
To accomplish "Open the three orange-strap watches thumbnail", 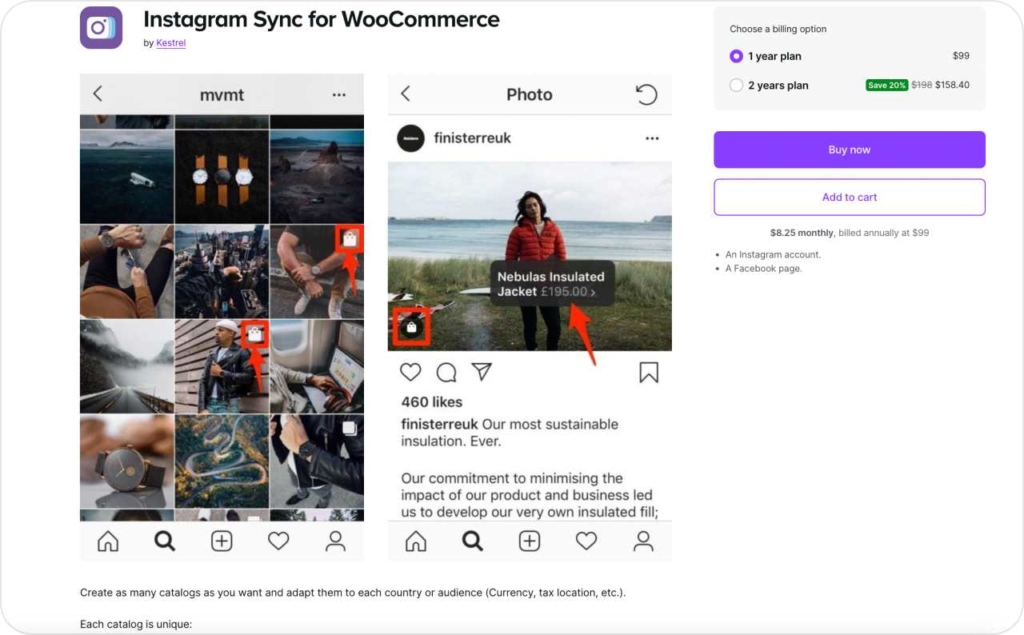I will 221,176.
